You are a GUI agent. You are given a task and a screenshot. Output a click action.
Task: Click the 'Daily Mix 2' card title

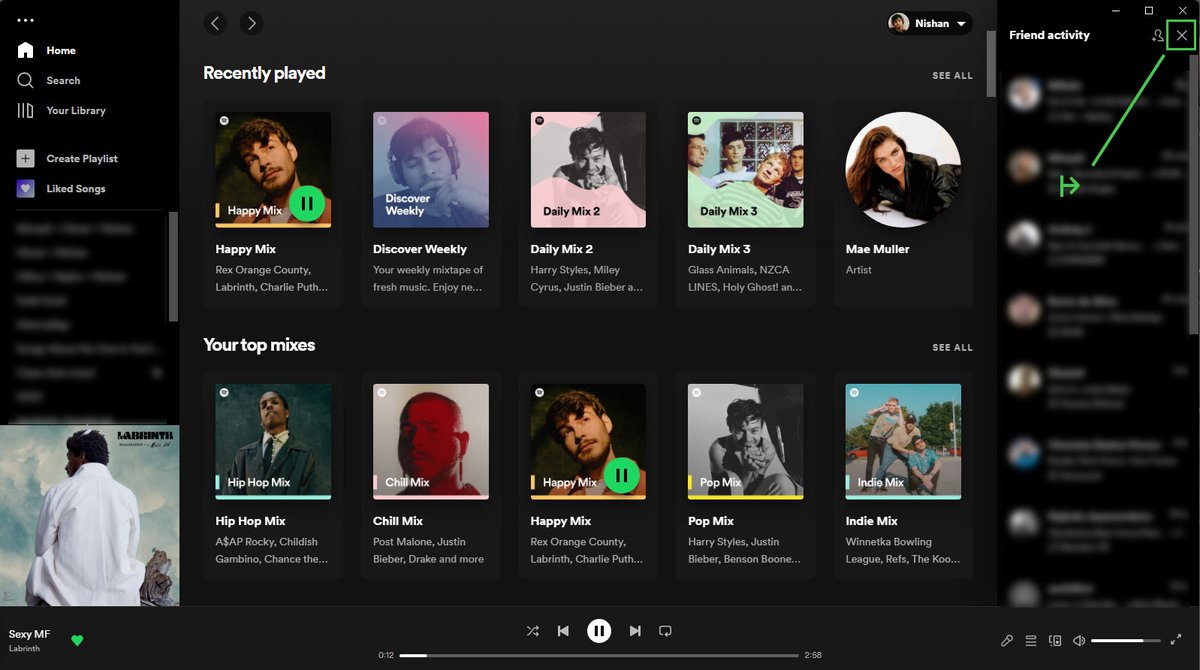pyautogui.click(x=562, y=249)
